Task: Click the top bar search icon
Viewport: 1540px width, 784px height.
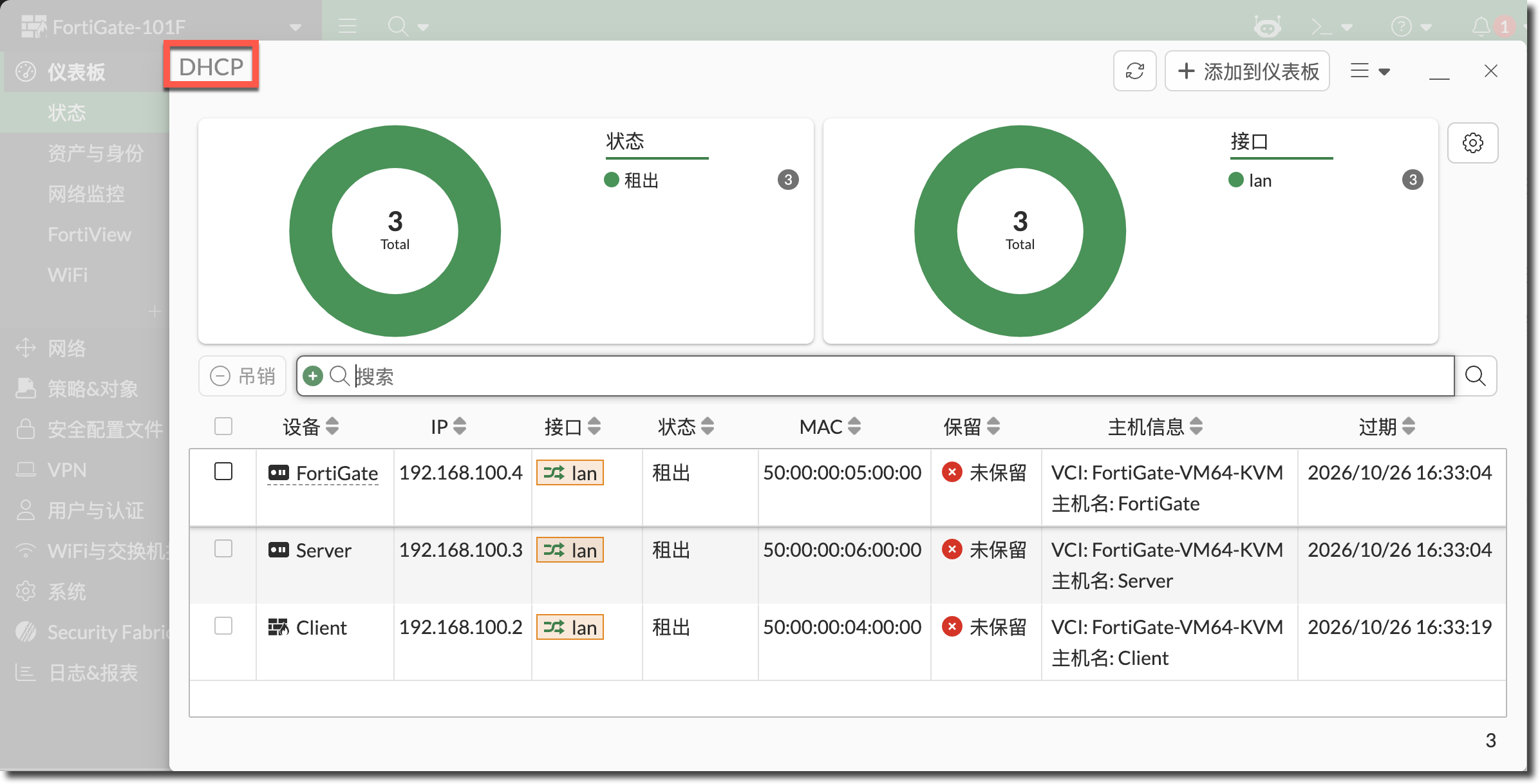Action: pos(397,26)
